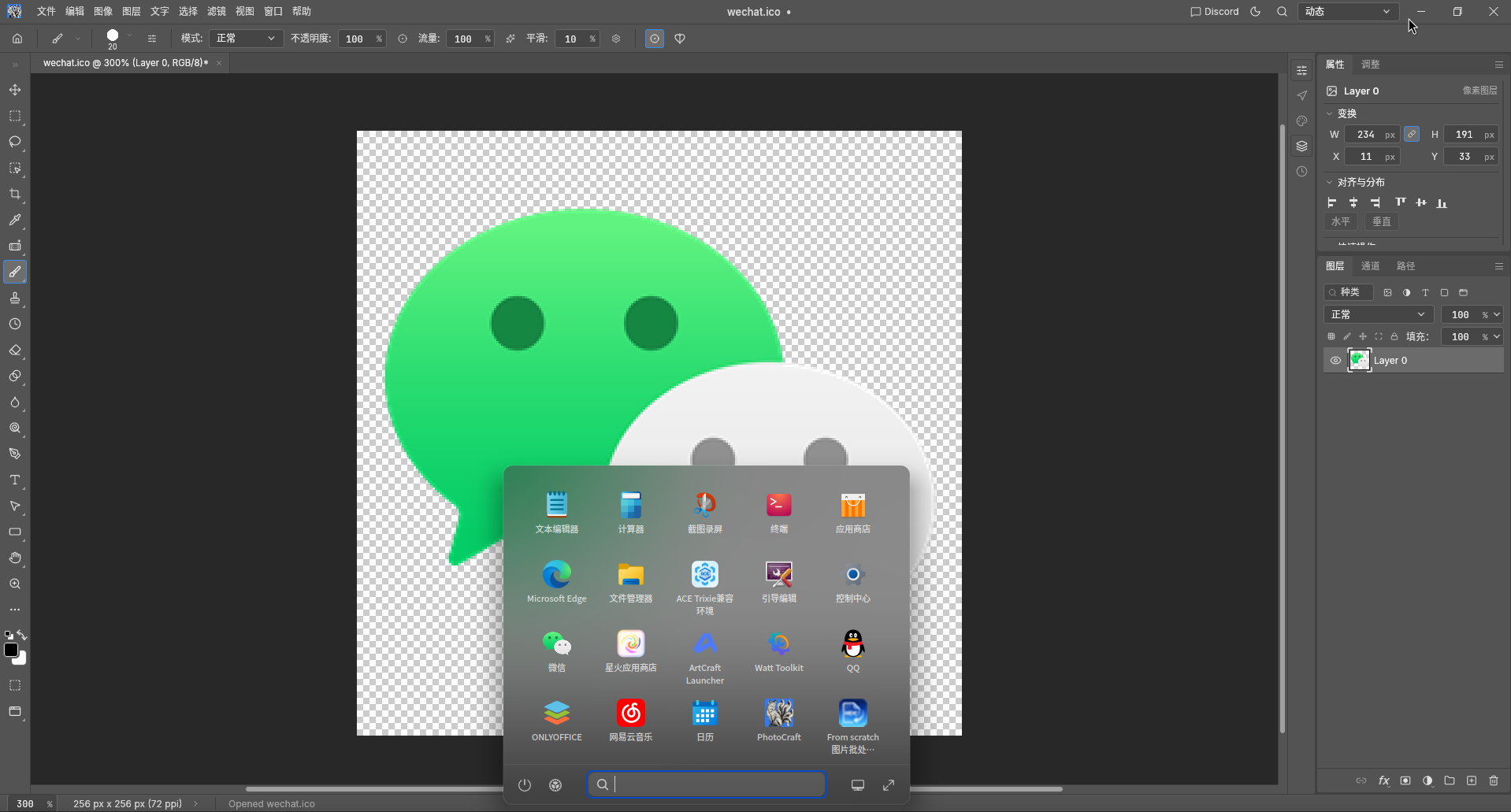Open the 动态 workspace dropdown
This screenshot has width=1511, height=812.
click(1348, 12)
